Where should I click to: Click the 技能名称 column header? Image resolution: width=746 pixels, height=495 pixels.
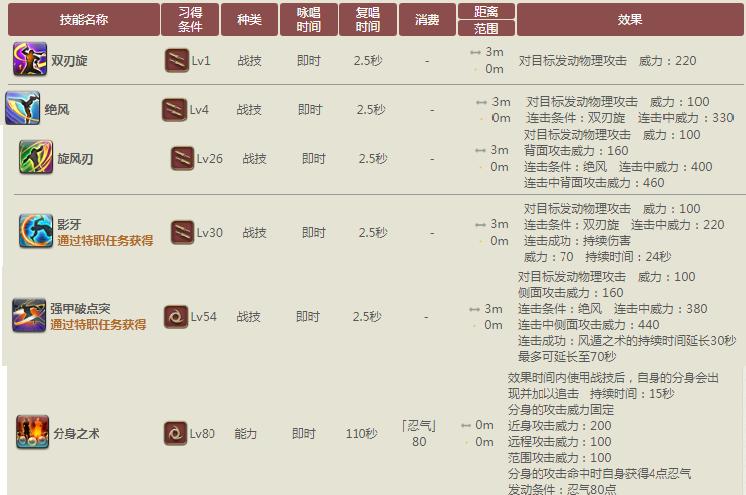coord(84,20)
